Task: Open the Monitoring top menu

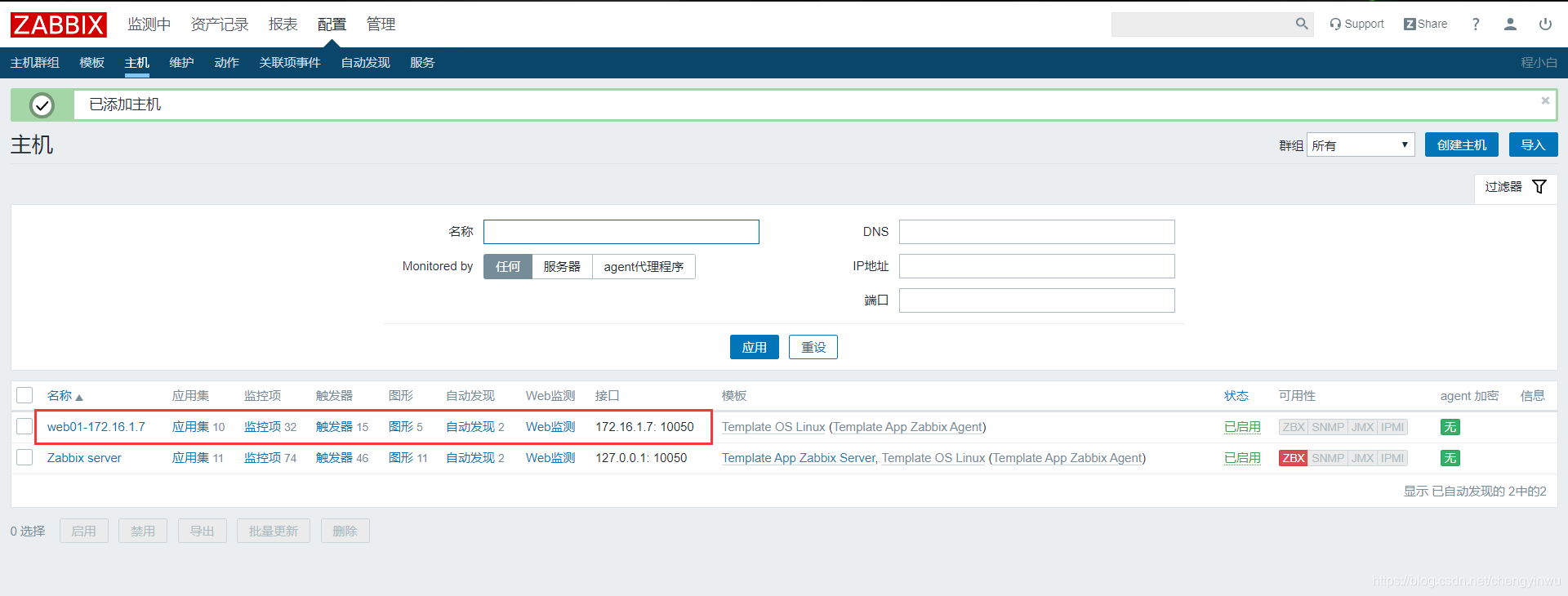Action: (x=149, y=24)
